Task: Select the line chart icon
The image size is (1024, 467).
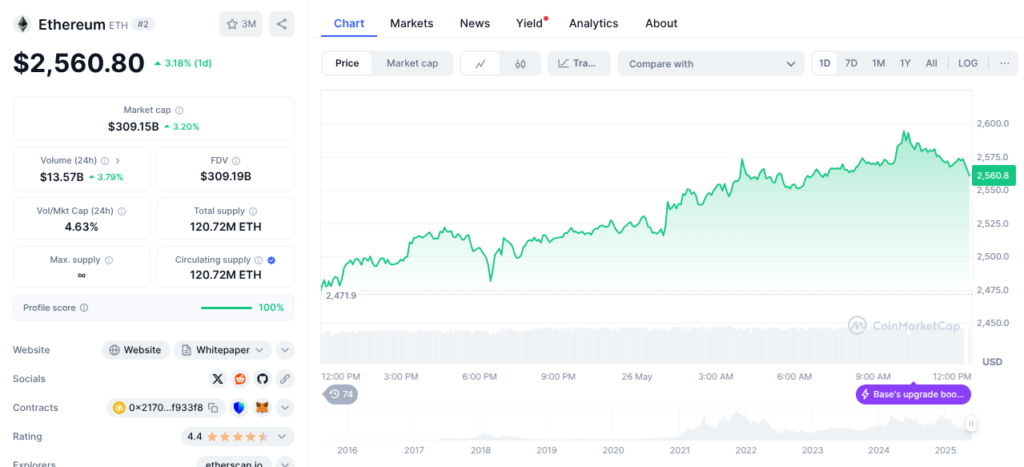Action: click(x=481, y=63)
